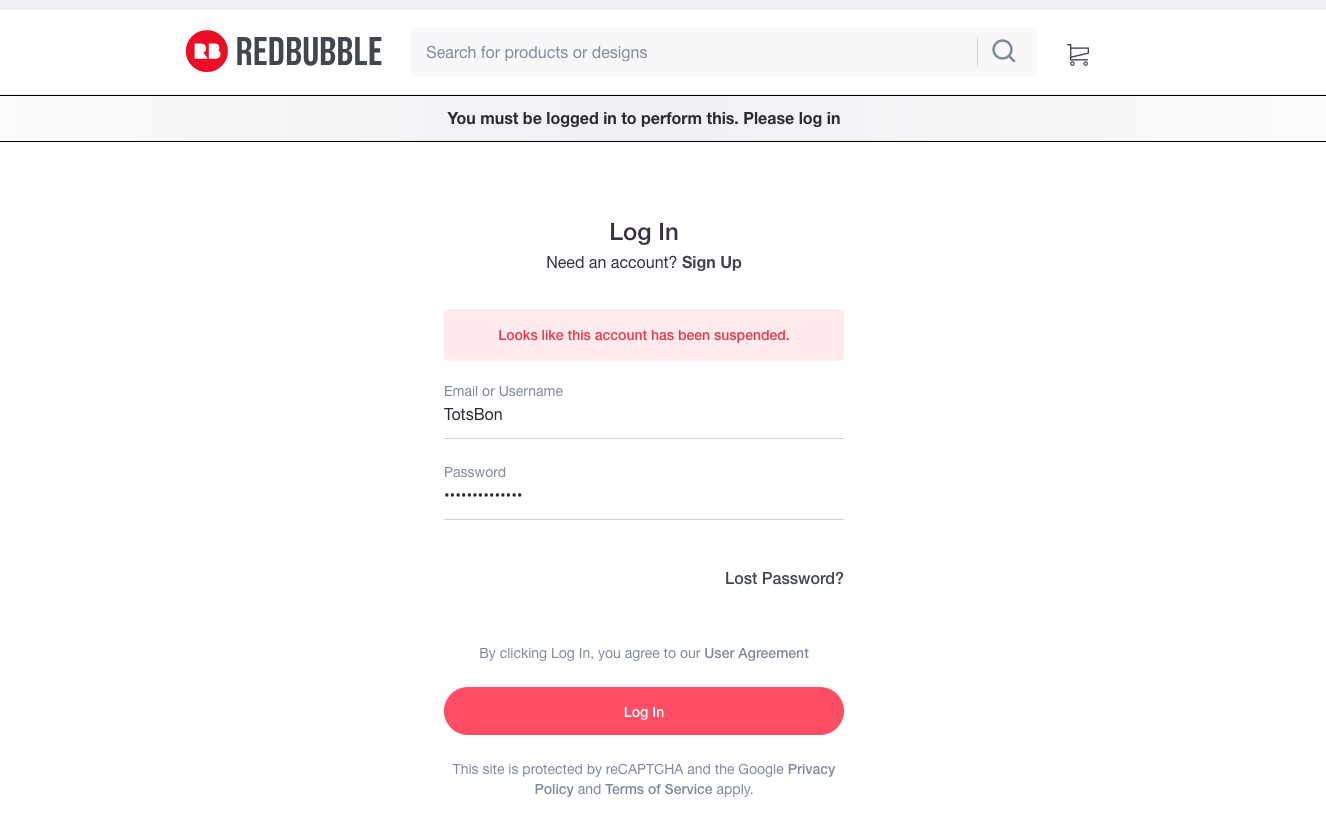Click the REDBUBBLE wordmark text
This screenshot has height=813, width=1326.
[309, 52]
